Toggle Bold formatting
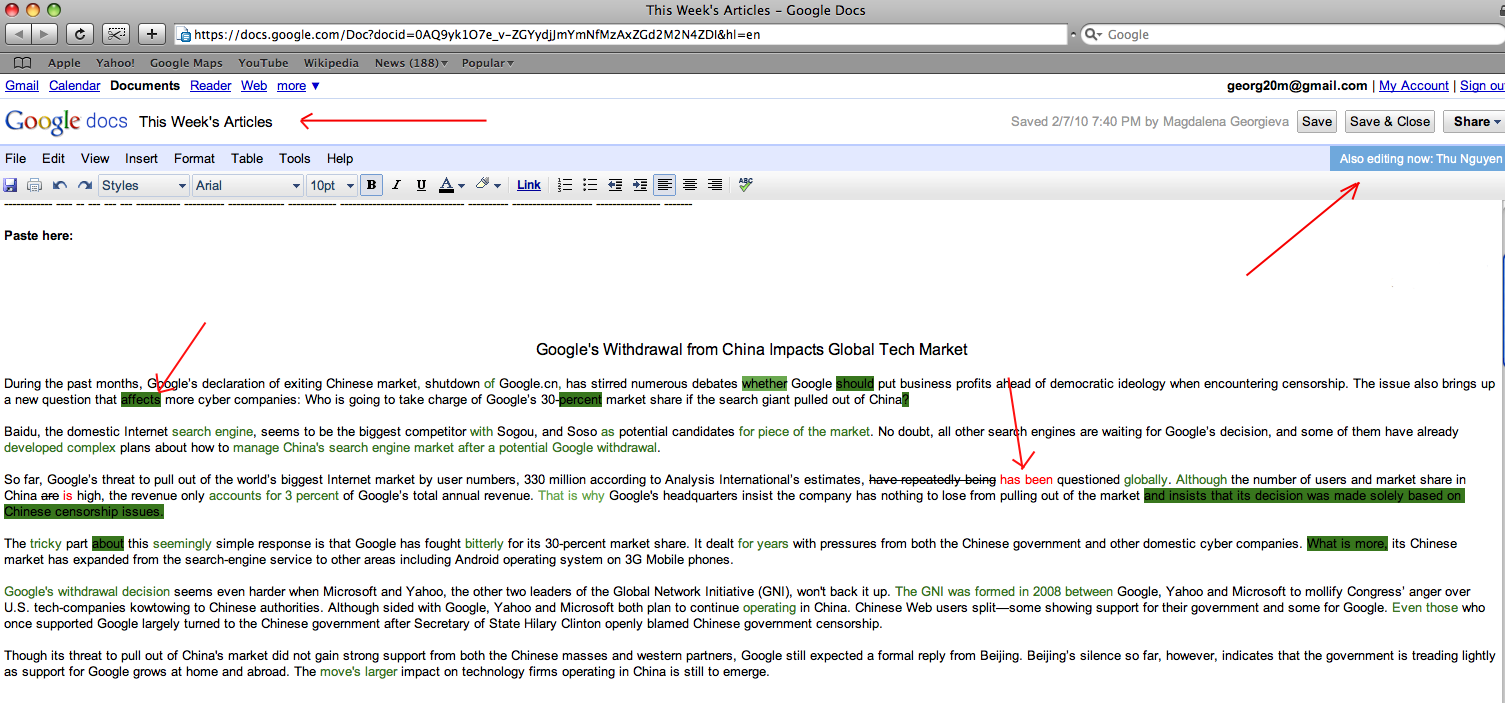1505x703 pixels. [371, 185]
